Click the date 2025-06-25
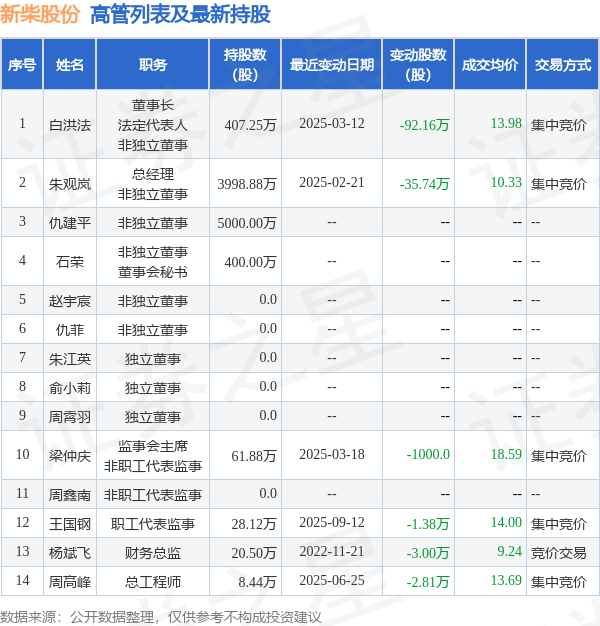The width and height of the screenshot is (600, 626). point(332,580)
